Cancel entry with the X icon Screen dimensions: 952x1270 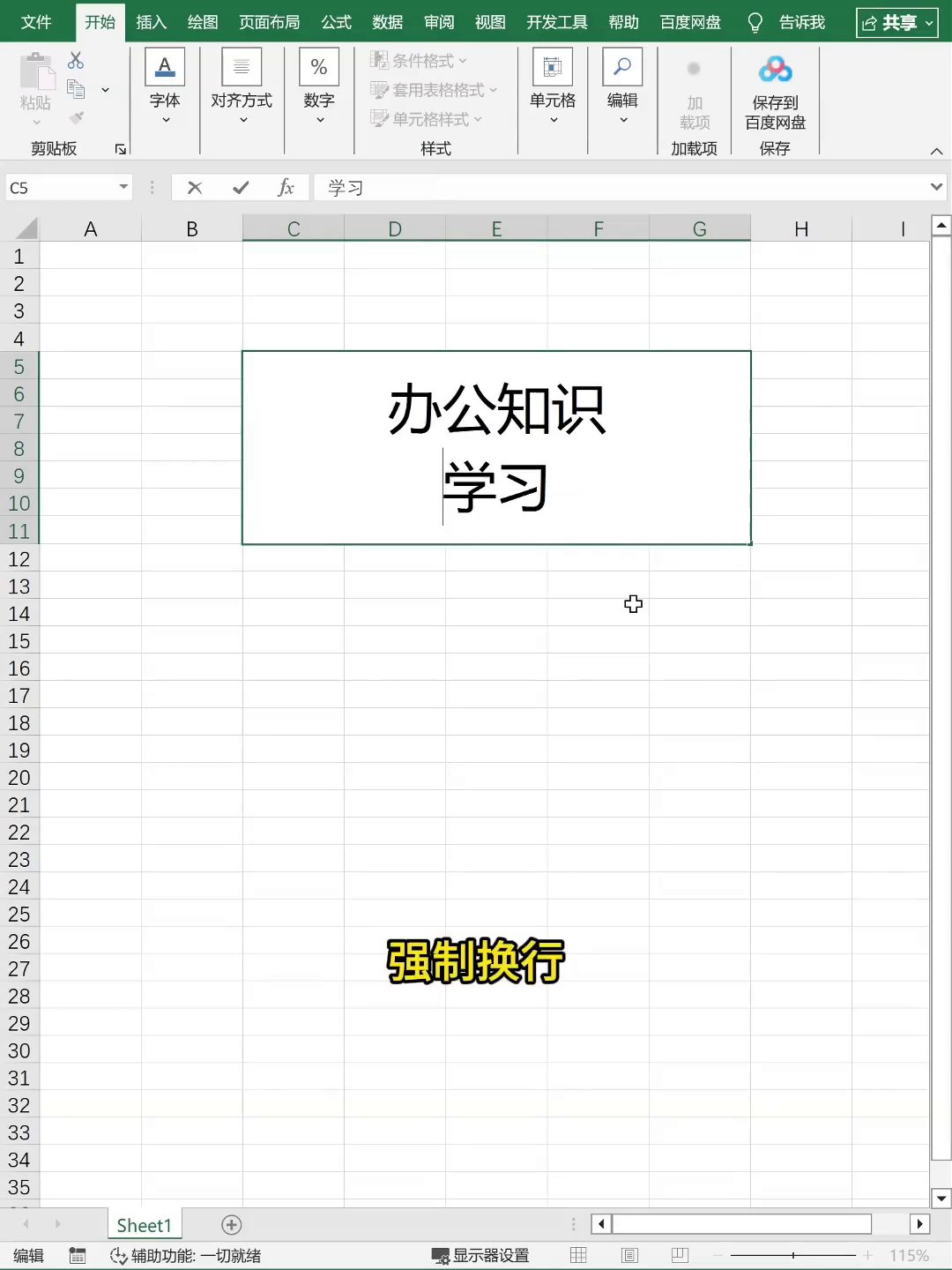195,187
